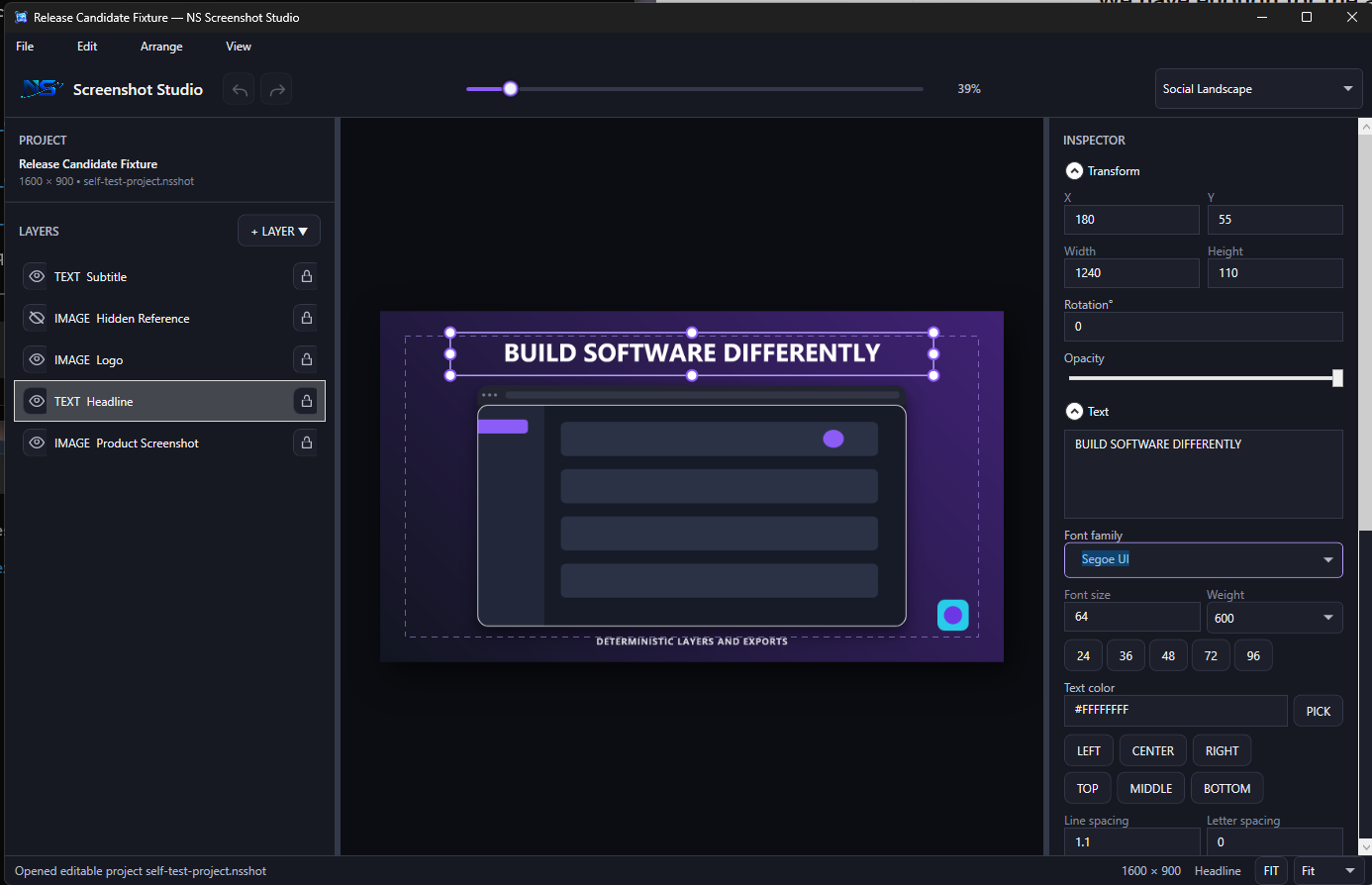Click the cyan logo image on canvas
Viewport: 1372px width, 885px height.
coord(953,615)
